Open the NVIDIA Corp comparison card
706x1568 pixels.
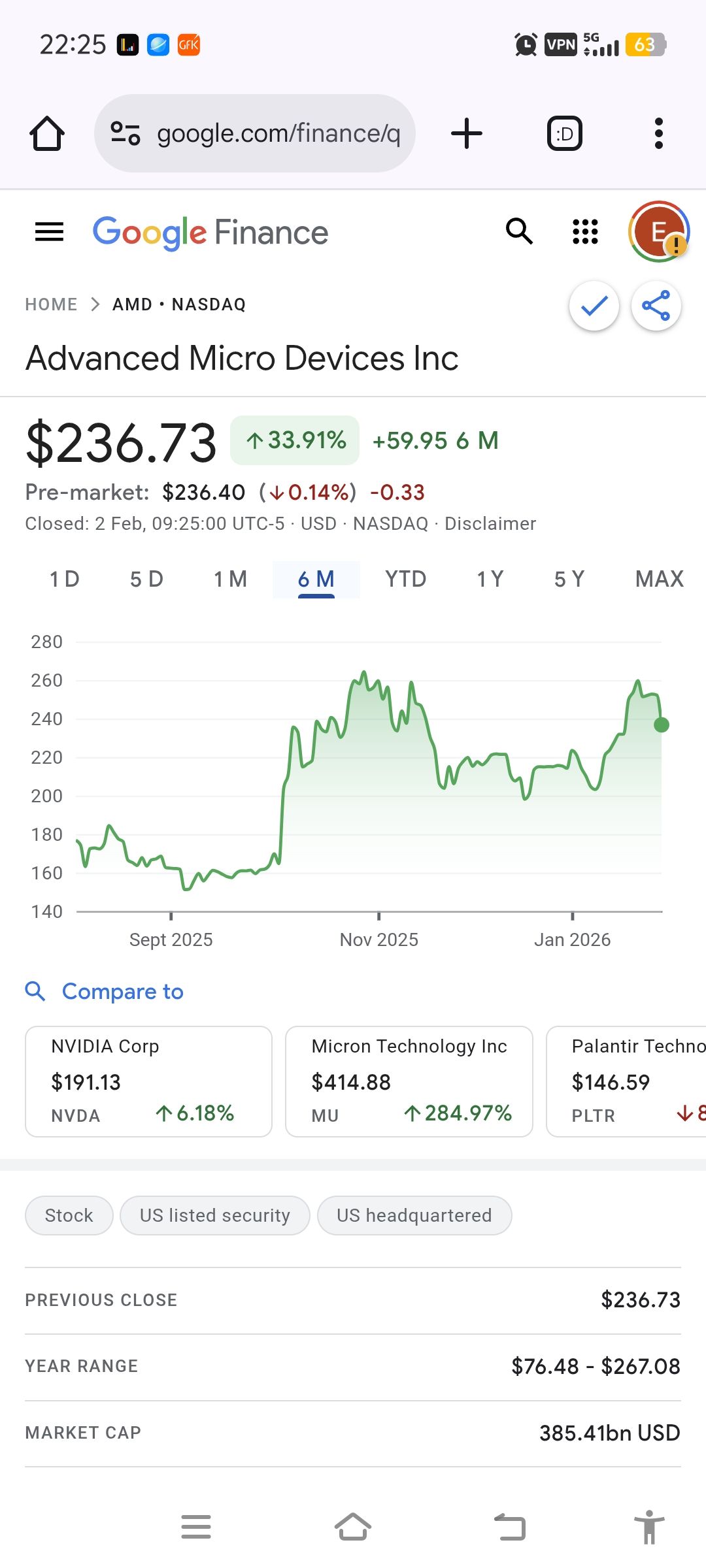pos(148,1081)
